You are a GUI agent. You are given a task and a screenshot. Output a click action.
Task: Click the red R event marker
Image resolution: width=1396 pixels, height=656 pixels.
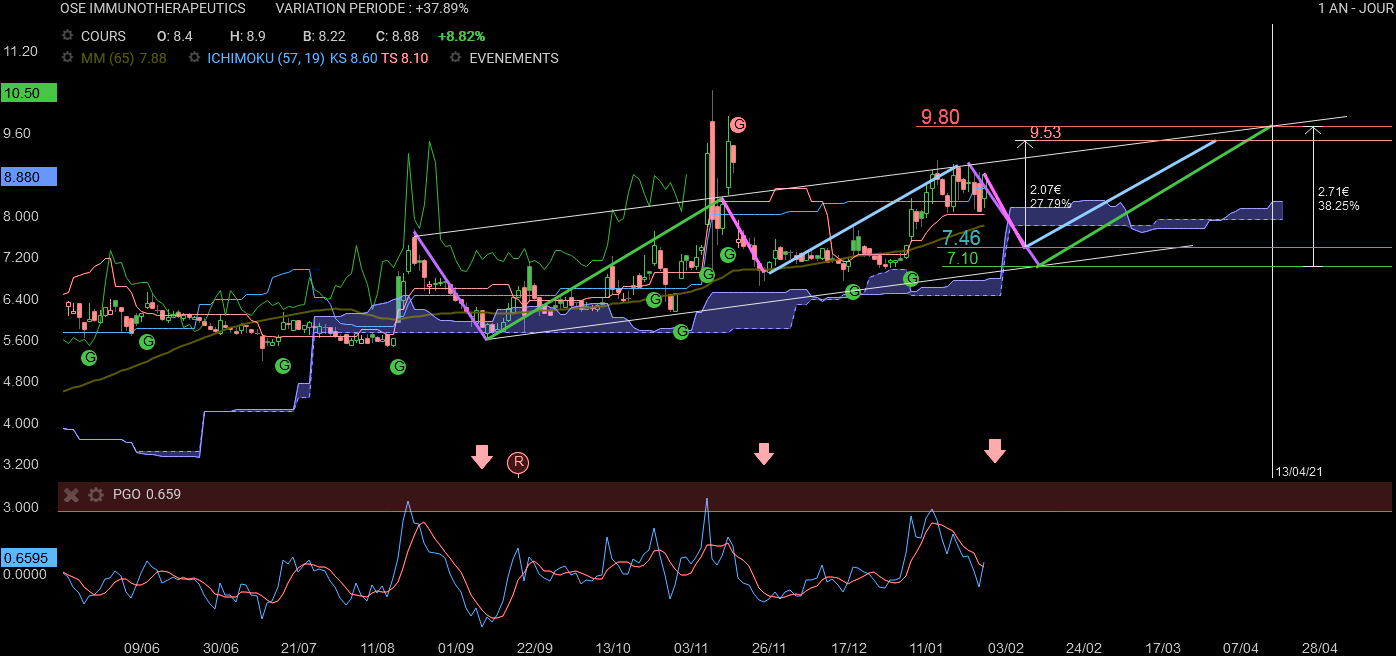(x=518, y=462)
